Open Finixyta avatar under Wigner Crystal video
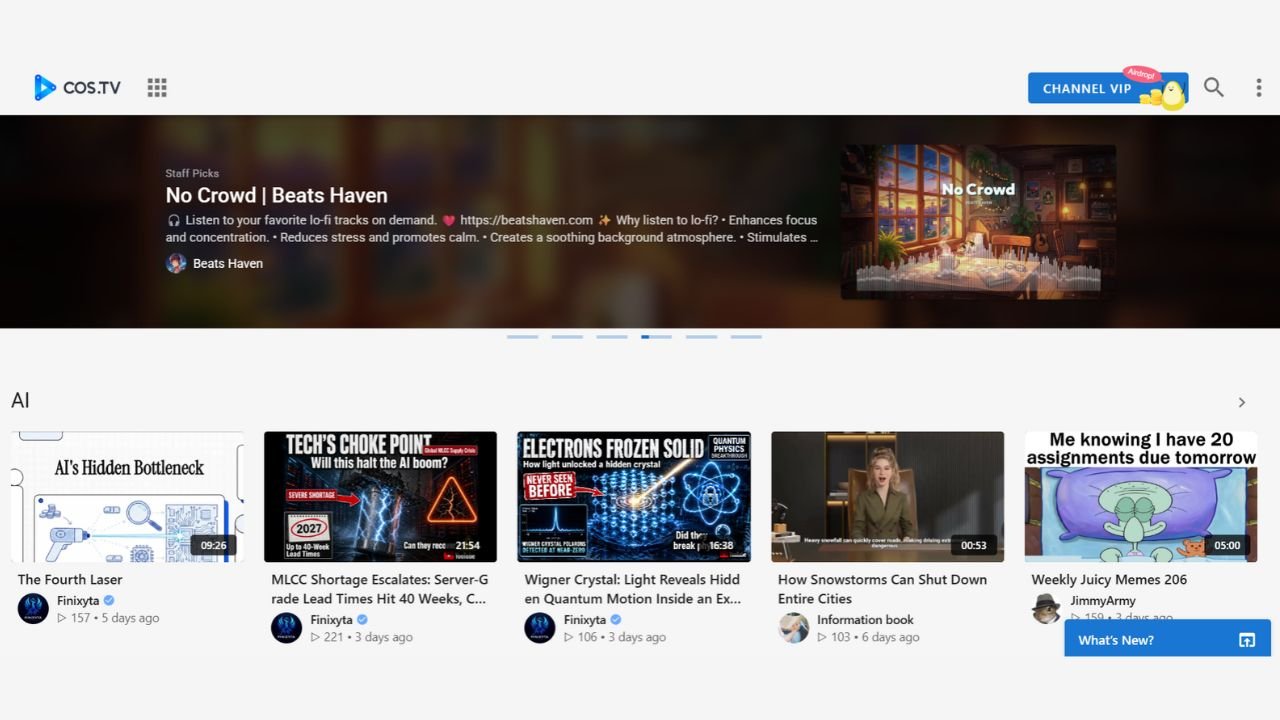 coord(540,628)
